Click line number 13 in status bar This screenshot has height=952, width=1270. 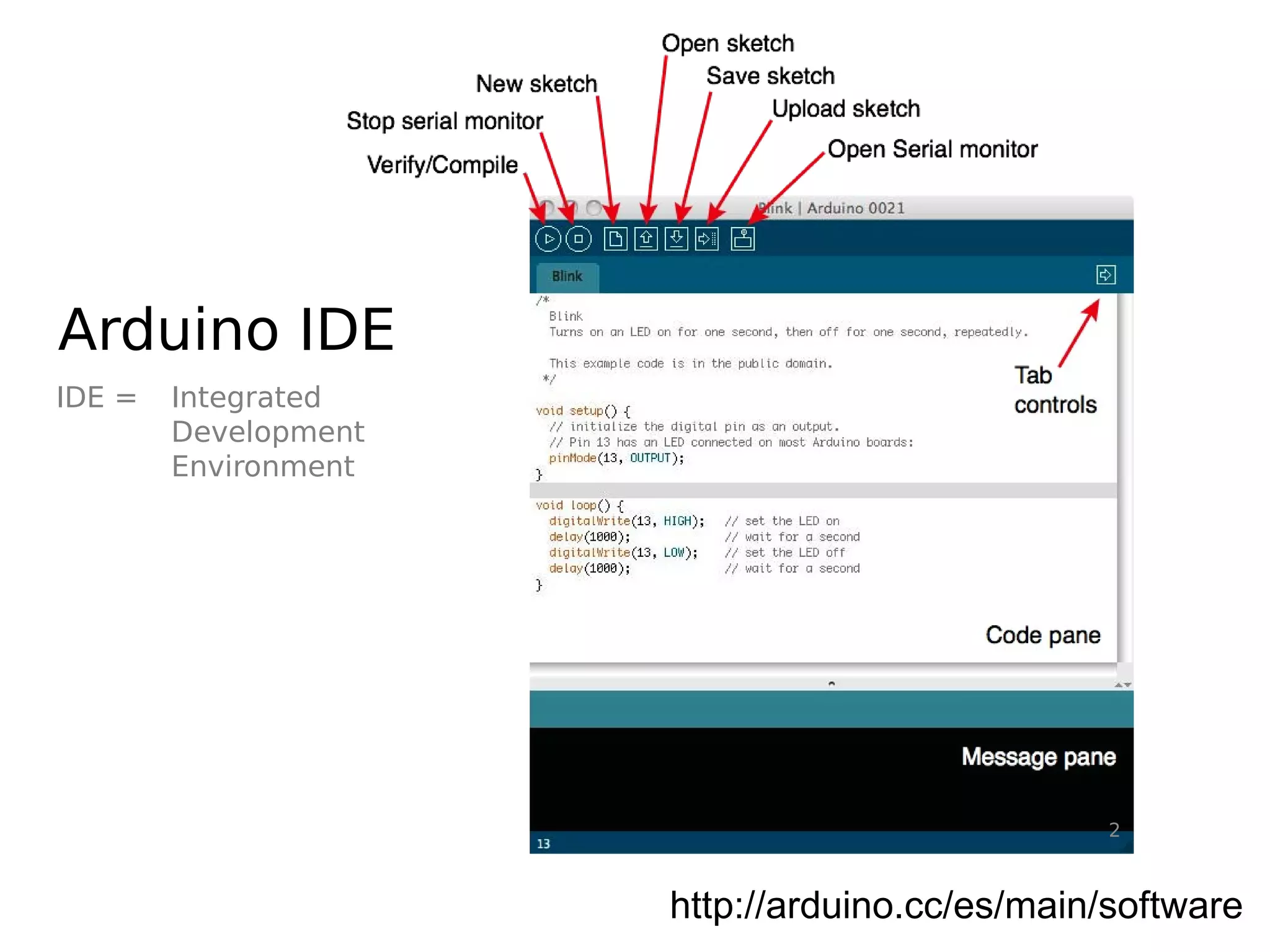[x=543, y=843]
